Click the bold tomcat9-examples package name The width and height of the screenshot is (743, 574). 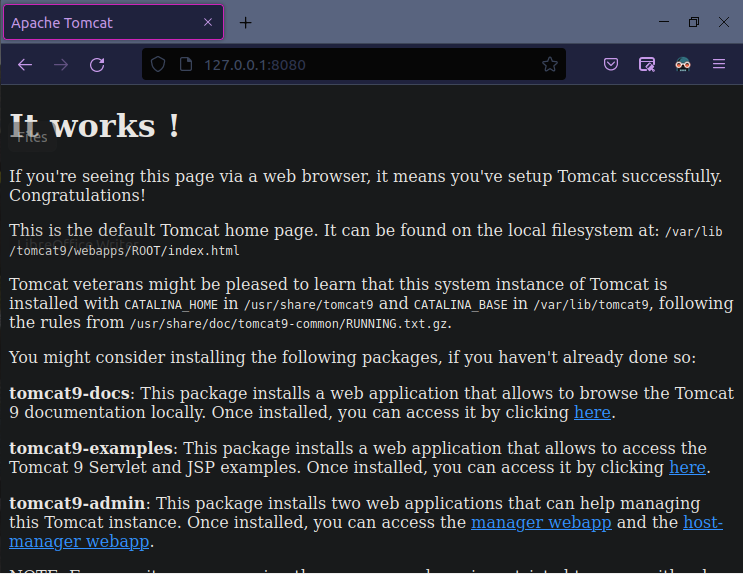point(91,448)
